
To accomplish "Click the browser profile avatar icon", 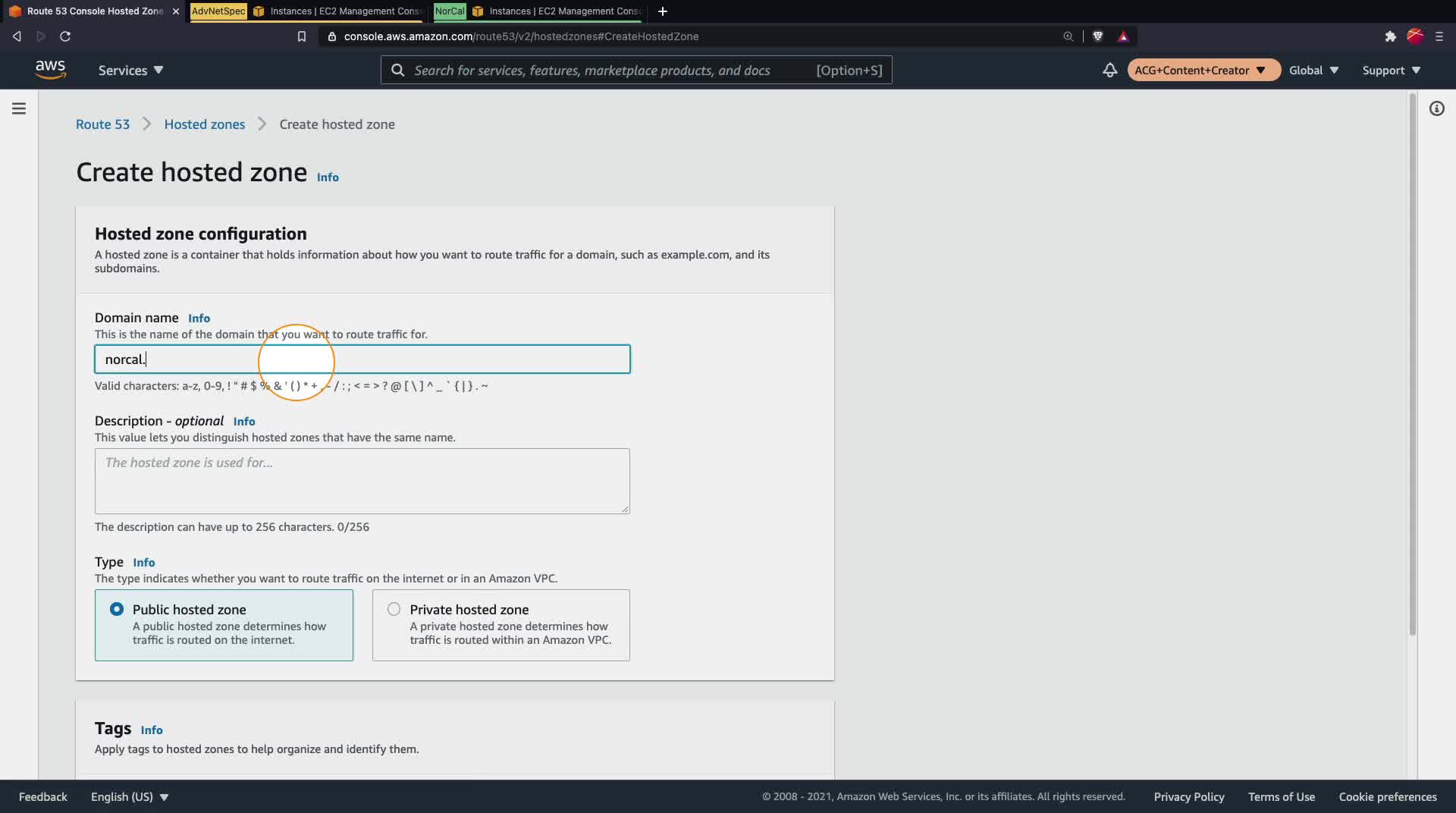I will pos(1414,36).
